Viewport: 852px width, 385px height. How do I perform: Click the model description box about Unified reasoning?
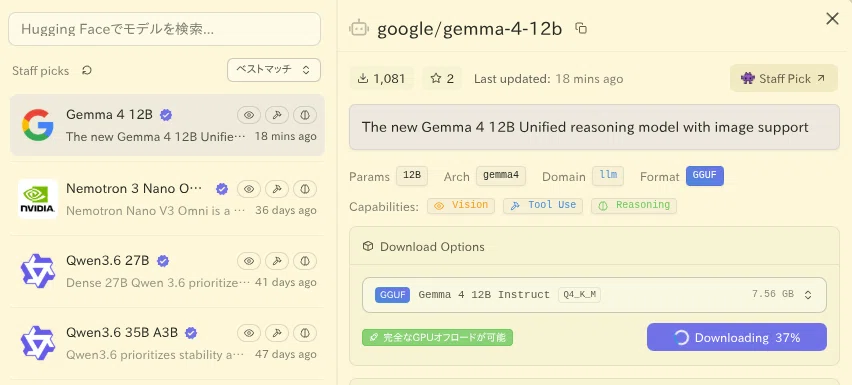click(594, 127)
